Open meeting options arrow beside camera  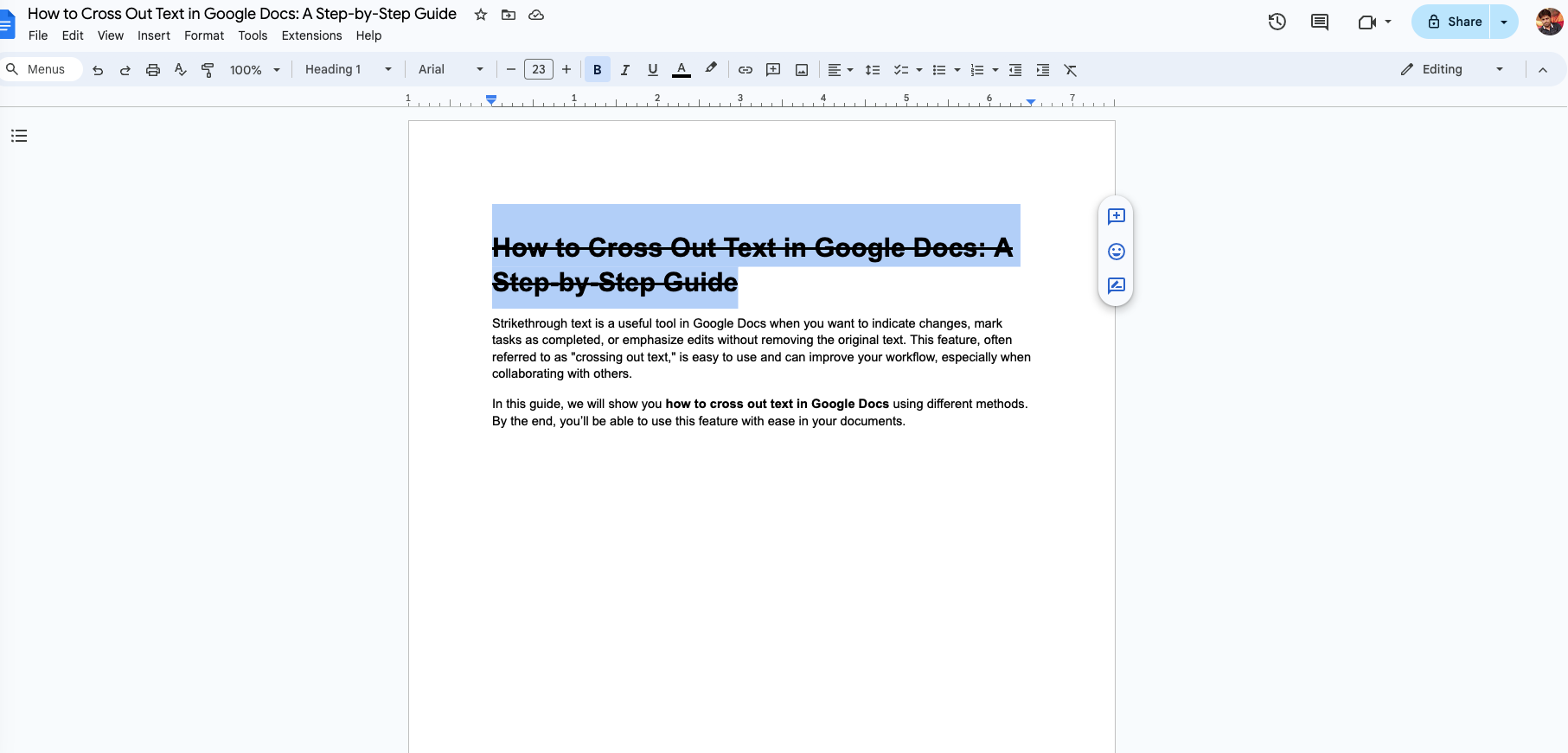pyautogui.click(x=1388, y=22)
